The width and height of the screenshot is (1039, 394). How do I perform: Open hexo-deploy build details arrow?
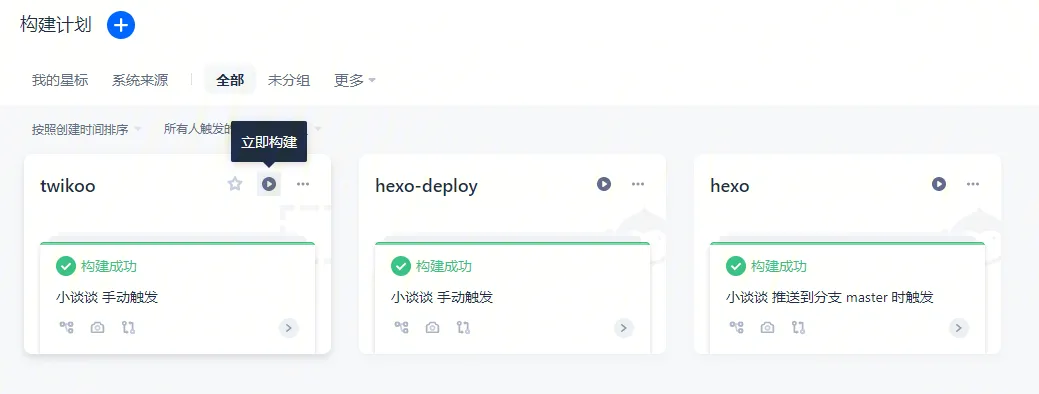pyautogui.click(x=624, y=328)
